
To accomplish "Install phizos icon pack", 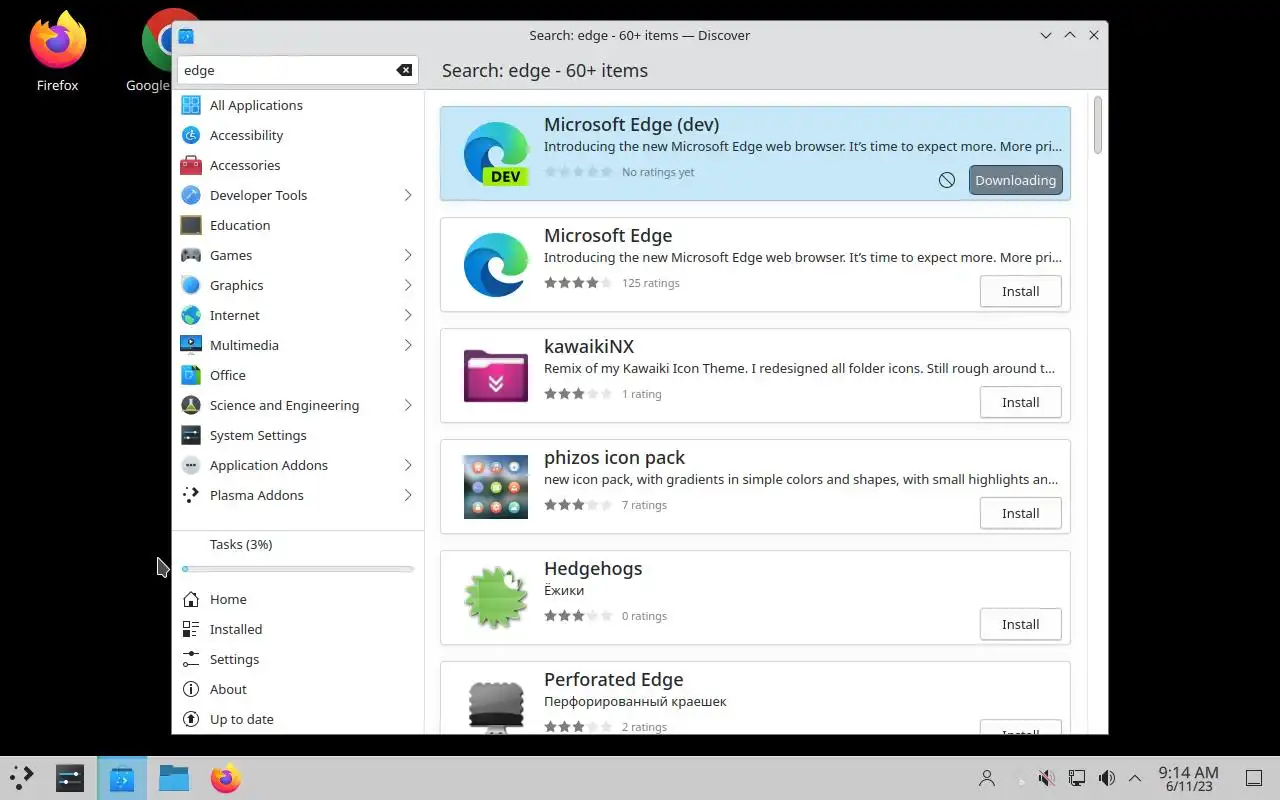I will [x=1020, y=513].
